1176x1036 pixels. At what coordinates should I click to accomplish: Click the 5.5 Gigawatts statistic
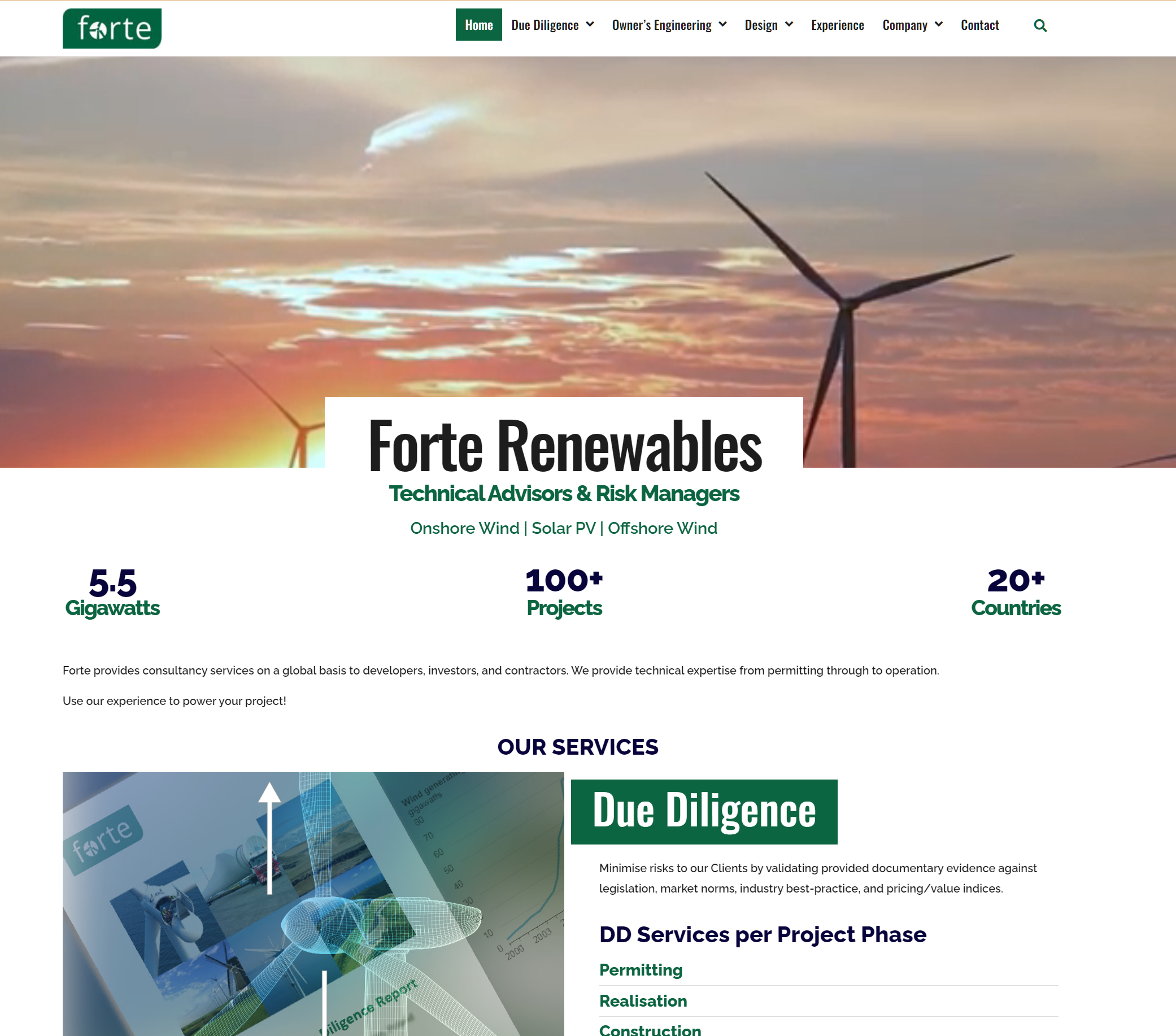[x=112, y=593]
